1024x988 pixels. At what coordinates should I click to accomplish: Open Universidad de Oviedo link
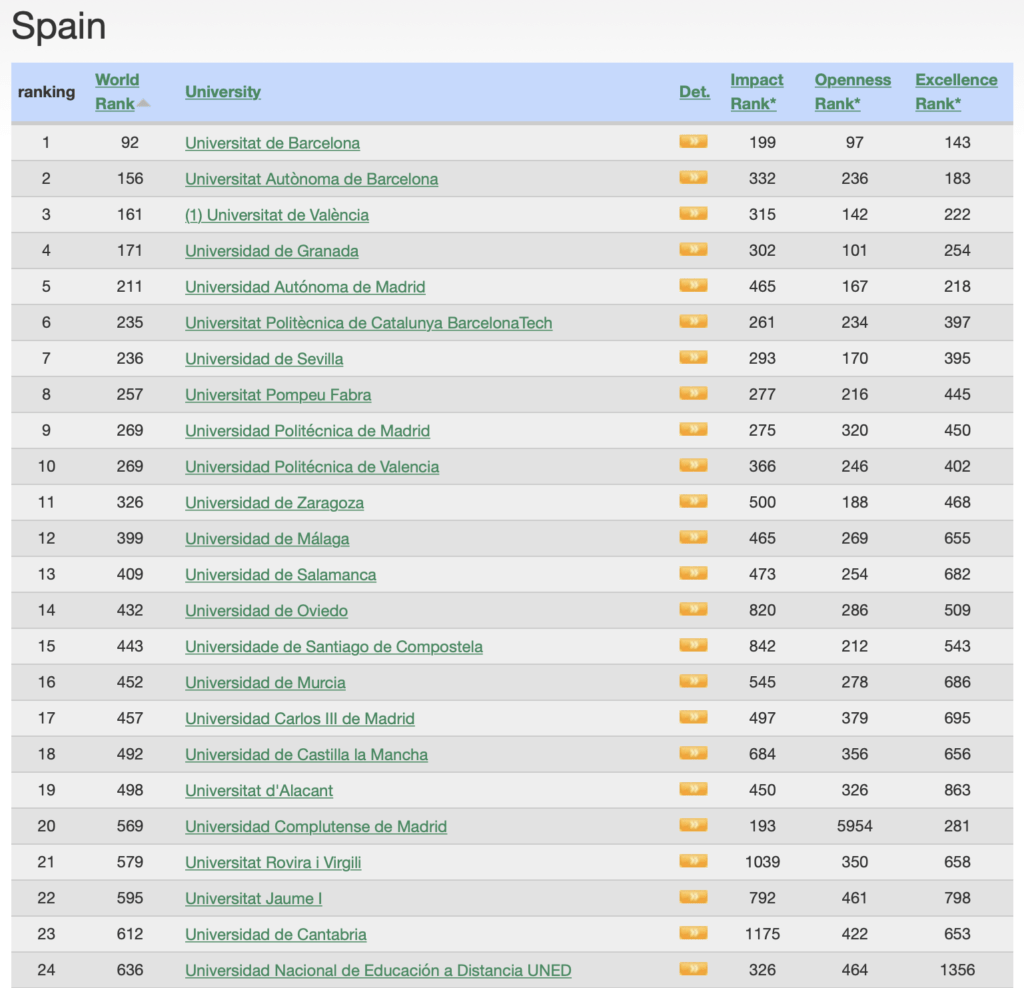[266, 610]
